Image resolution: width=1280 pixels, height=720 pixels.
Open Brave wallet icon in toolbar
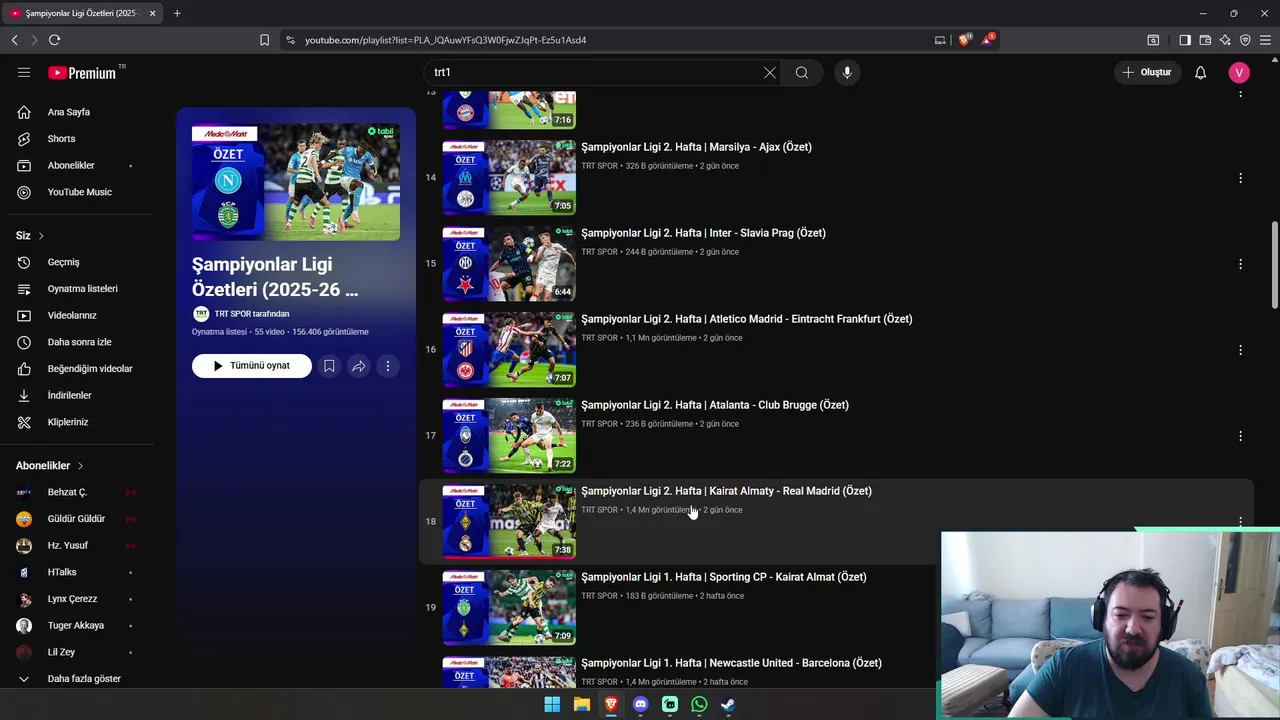coord(1205,40)
